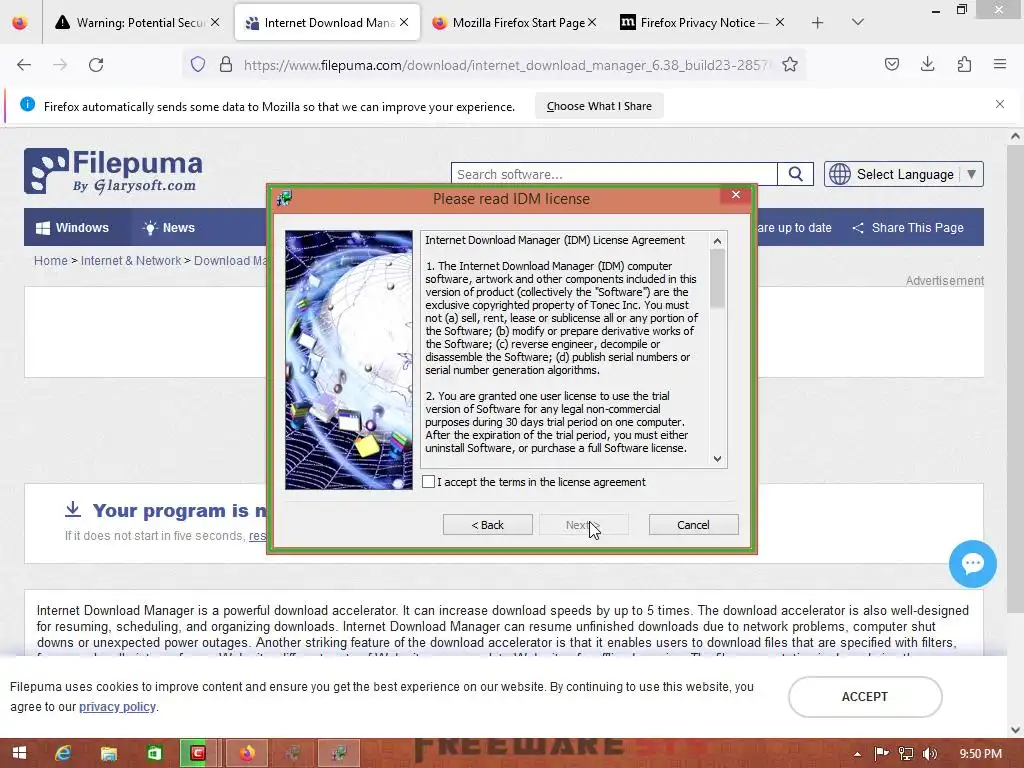Click license text scroll-up arrow
Screen dimensions: 1024x768
pos(717,241)
